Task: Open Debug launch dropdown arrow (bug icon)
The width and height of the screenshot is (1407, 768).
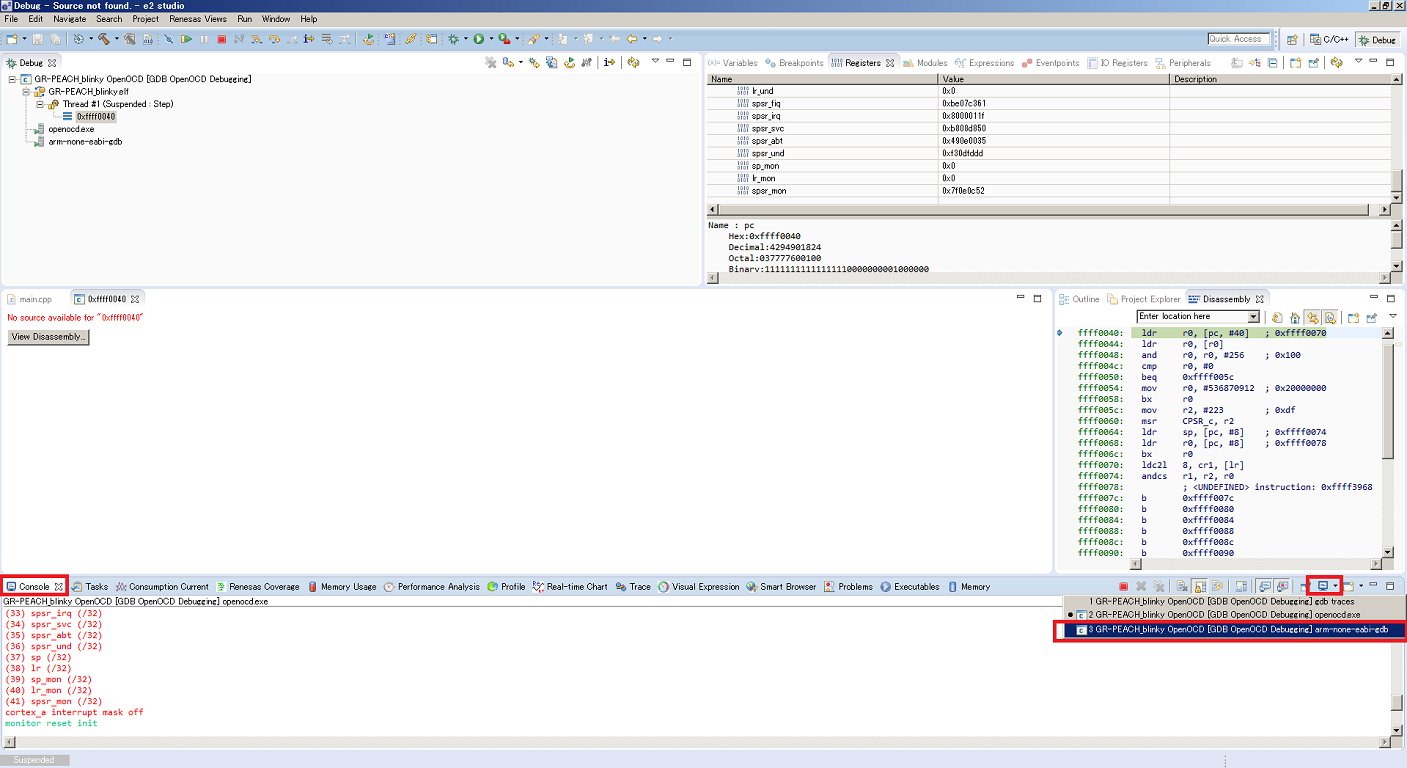Action: pos(466,39)
